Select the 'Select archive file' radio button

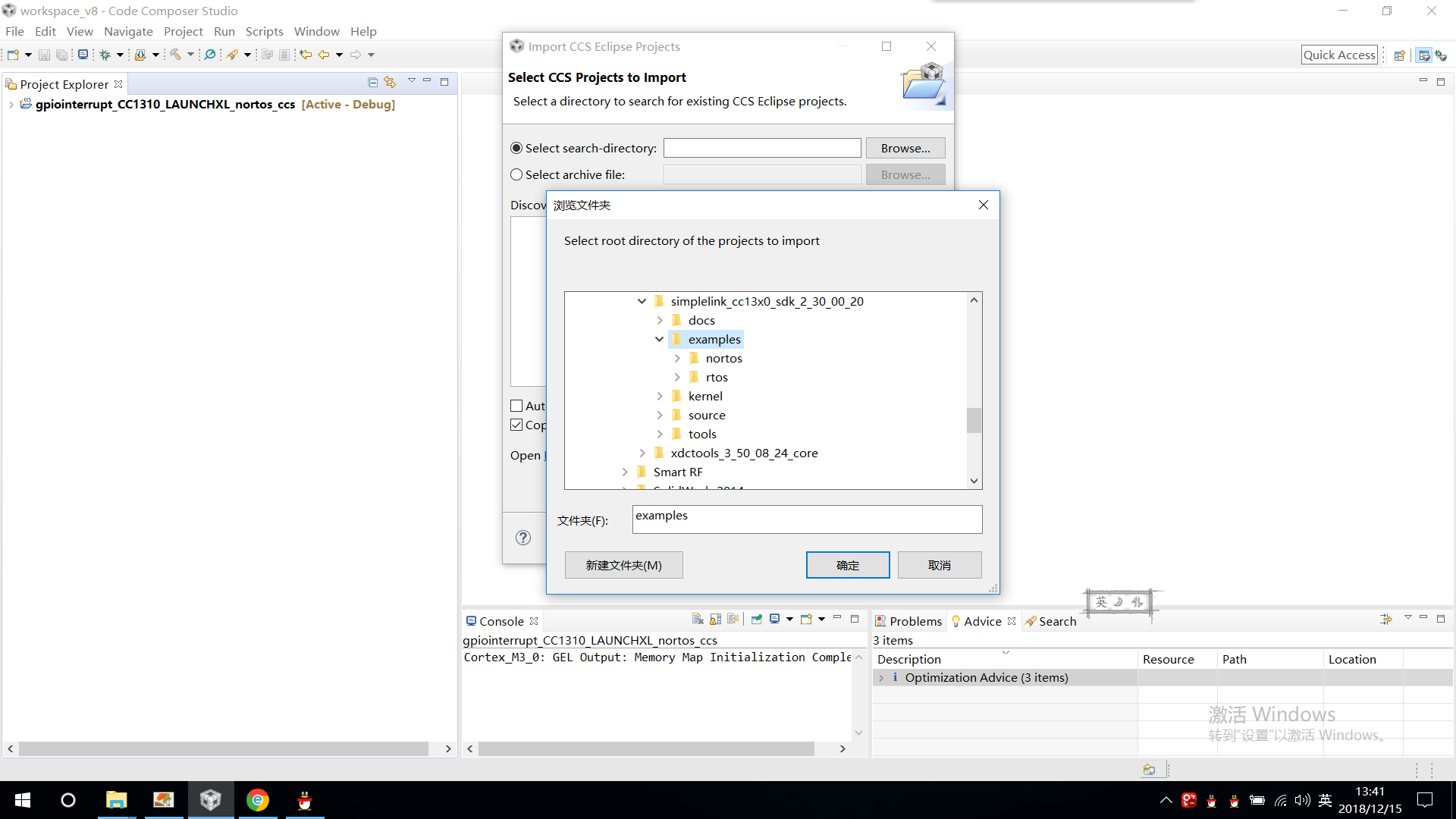pos(516,174)
